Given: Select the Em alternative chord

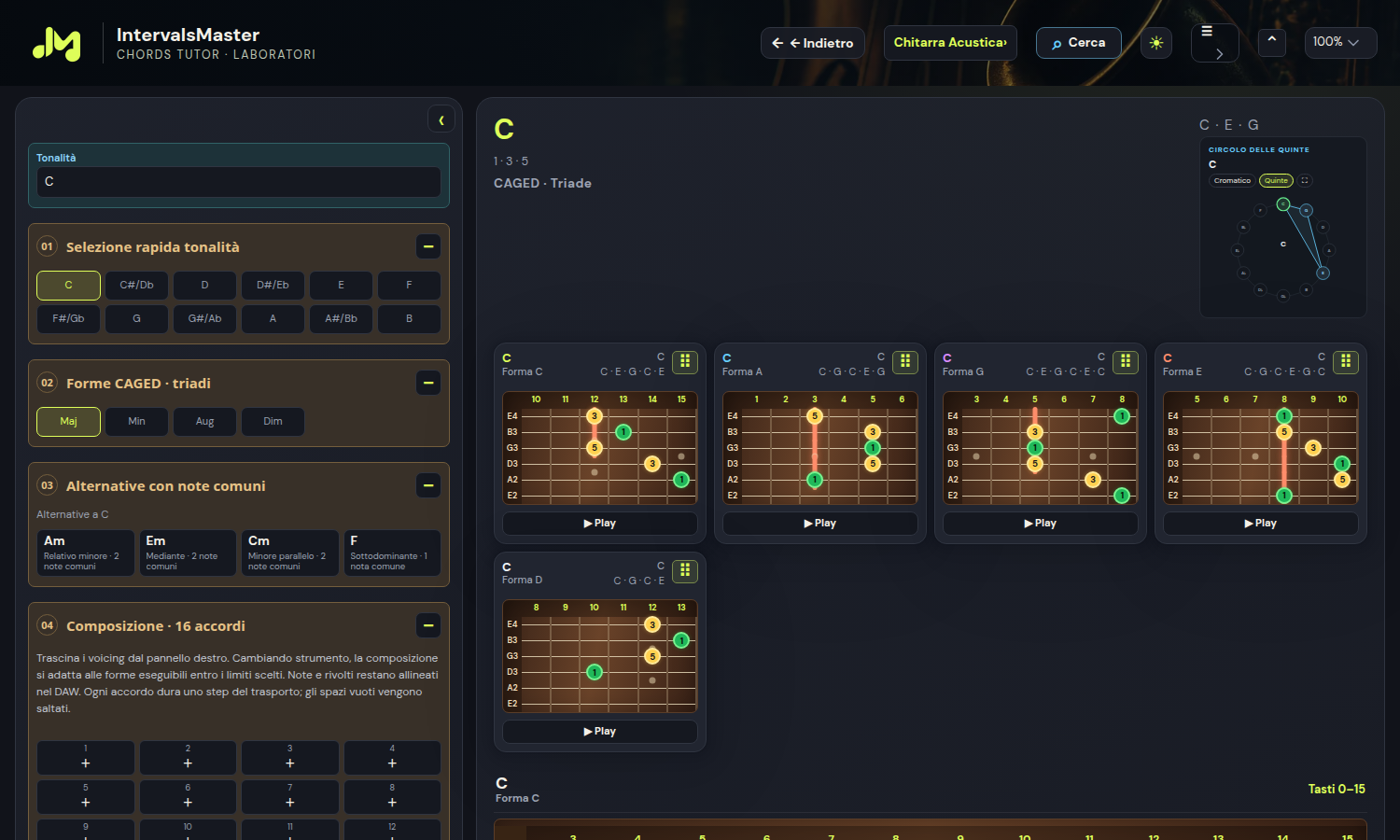Looking at the screenshot, I should [188, 553].
